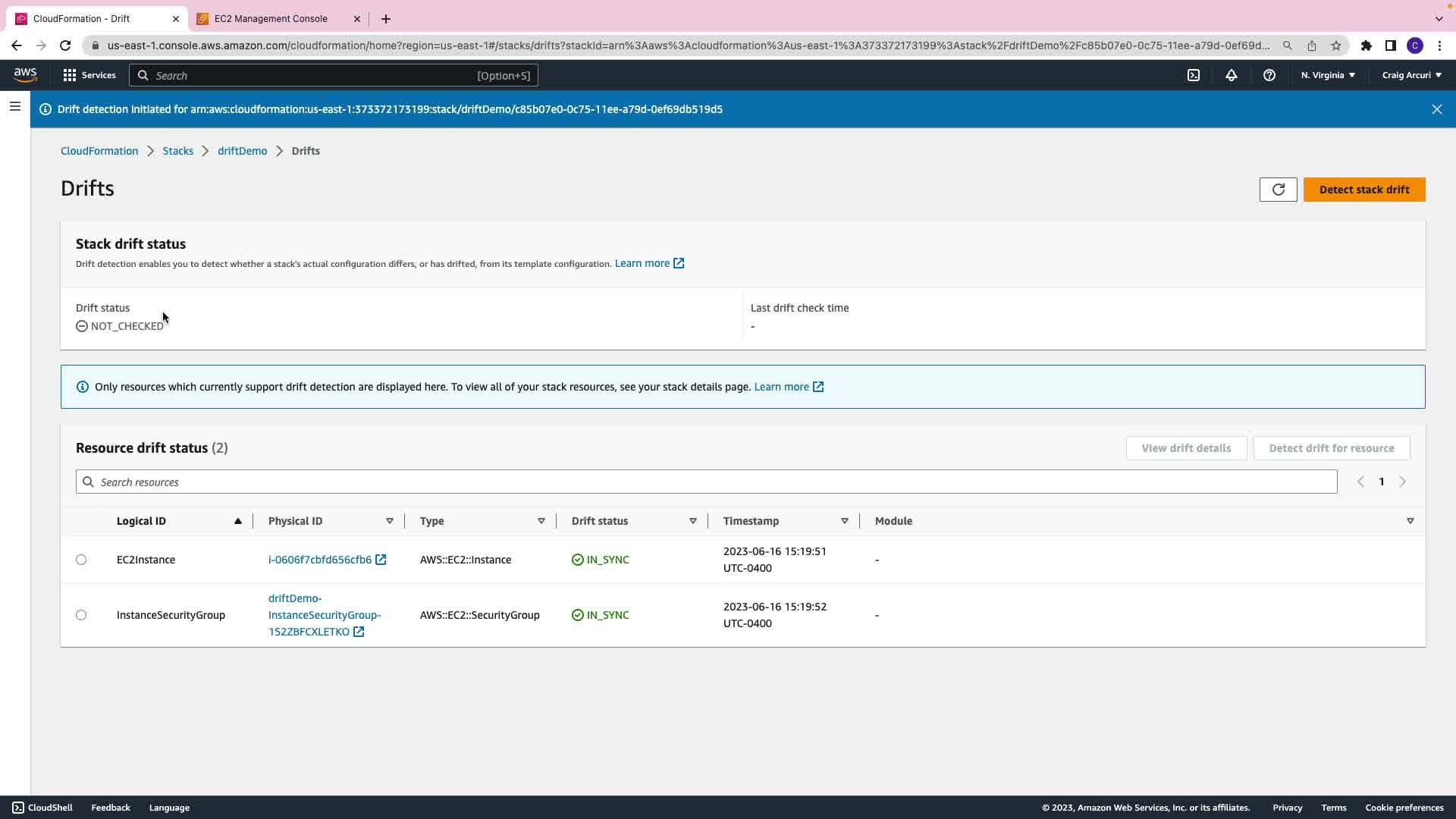Select the InstanceSecurityGroup radio button
Screen dimensions: 1456x819
point(81,615)
